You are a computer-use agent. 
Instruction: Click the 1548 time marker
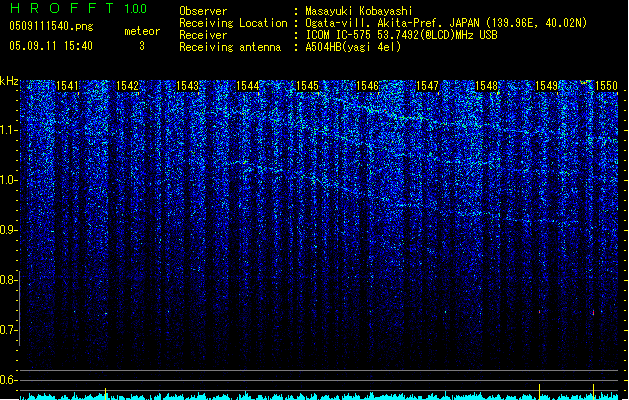point(487,86)
